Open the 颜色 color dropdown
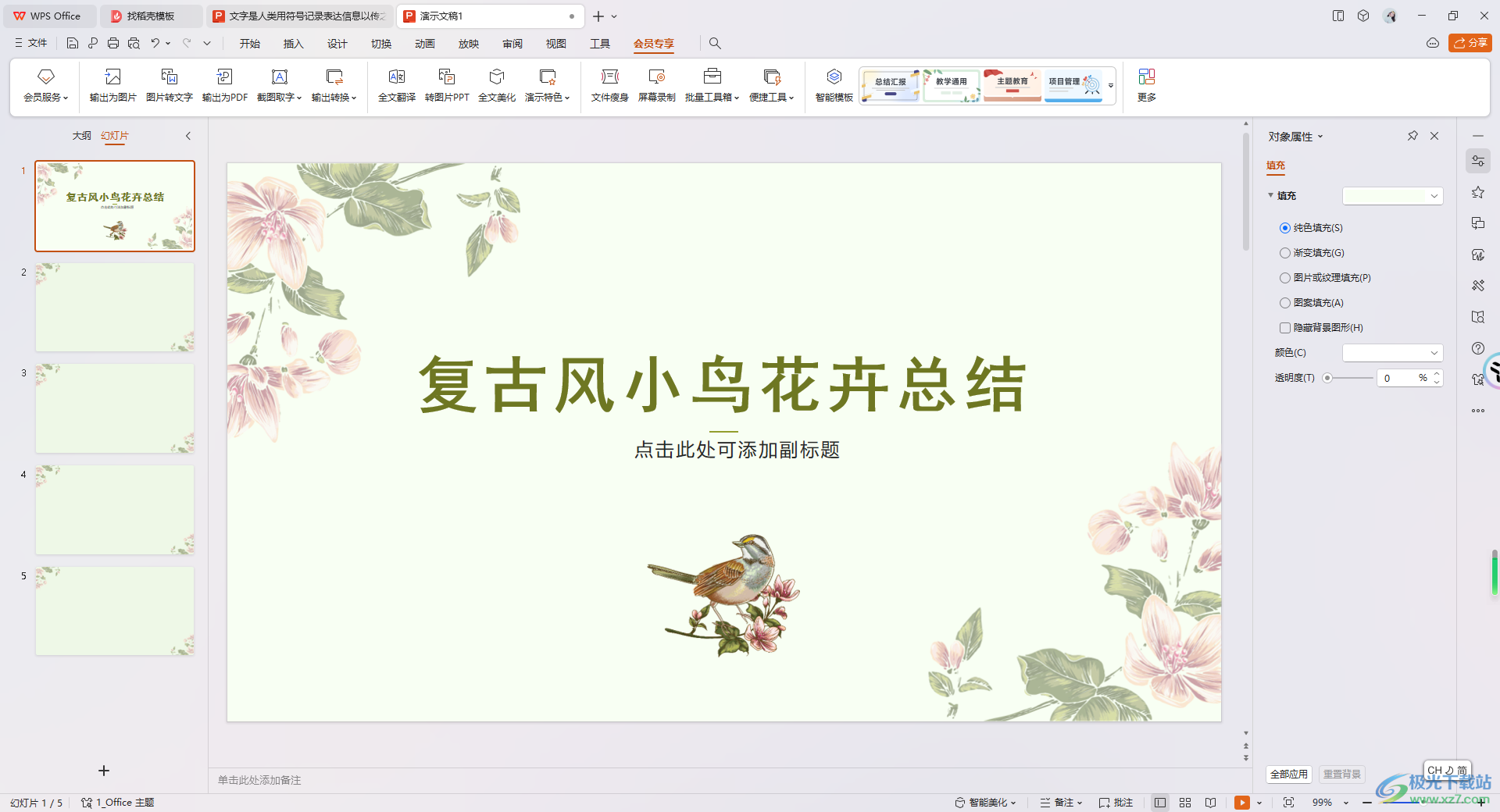Viewport: 1500px width, 812px height. pos(1392,353)
